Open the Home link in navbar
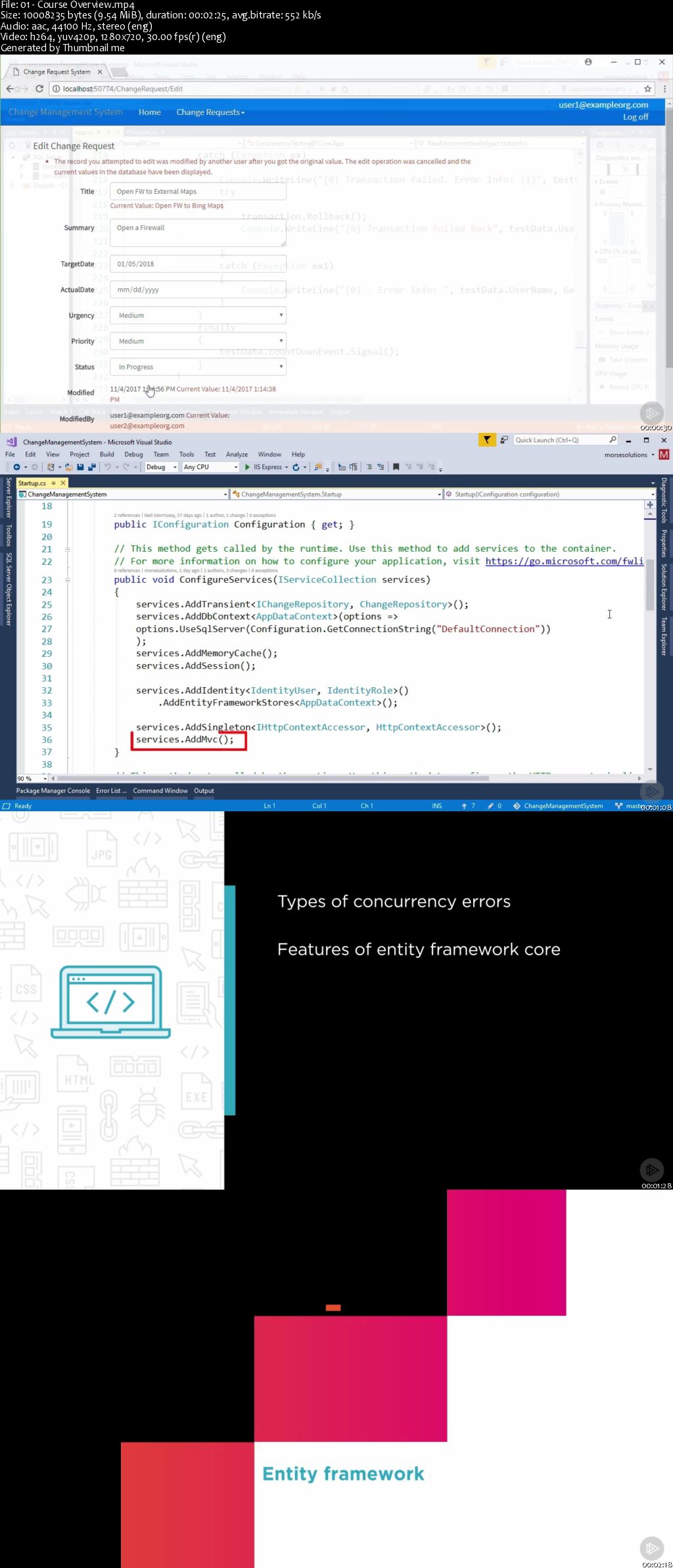 150,112
